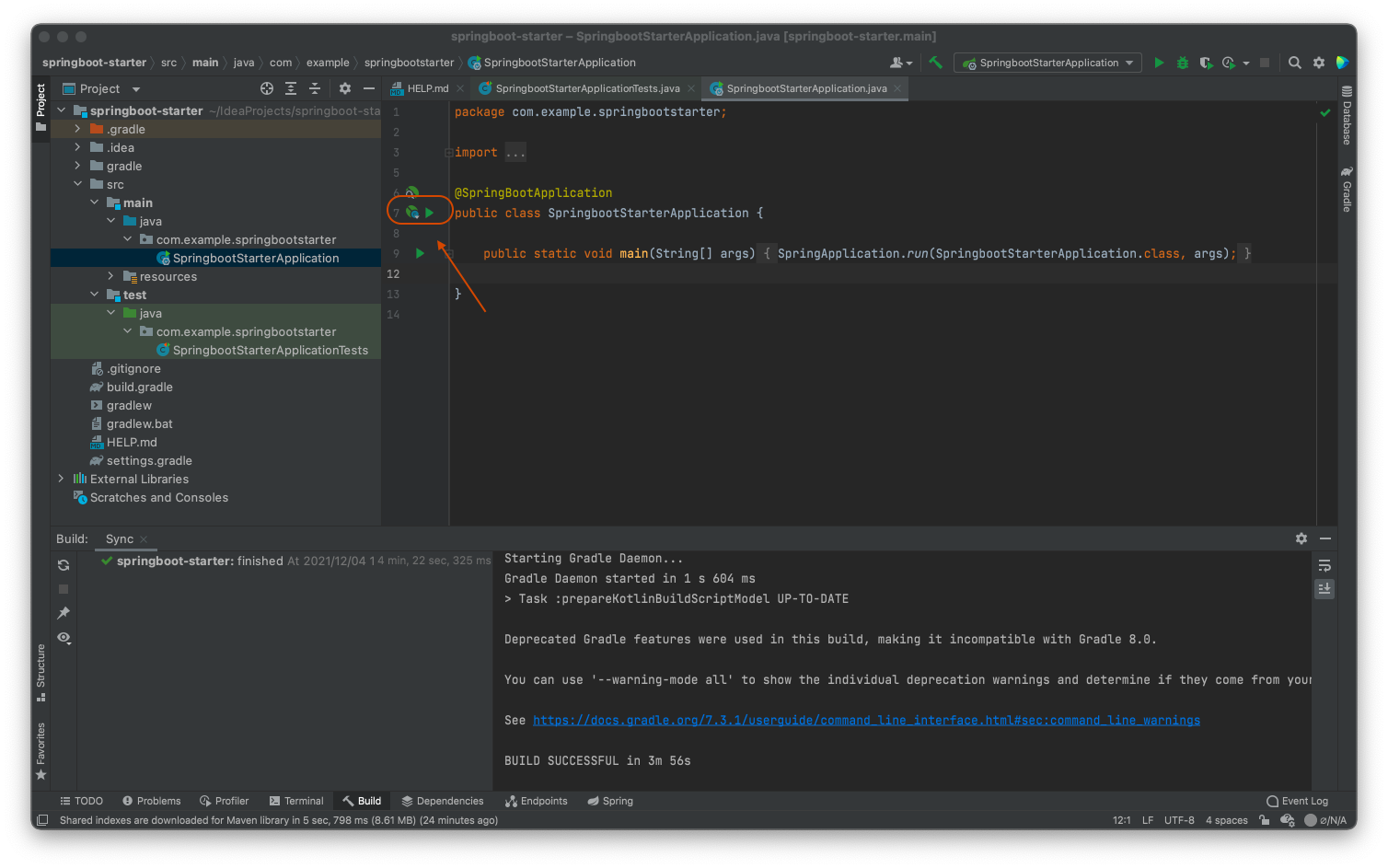Expand the .gradle folder
Viewport: 1388px width, 868px height.
pyautogui.click(x=77, y=129)
